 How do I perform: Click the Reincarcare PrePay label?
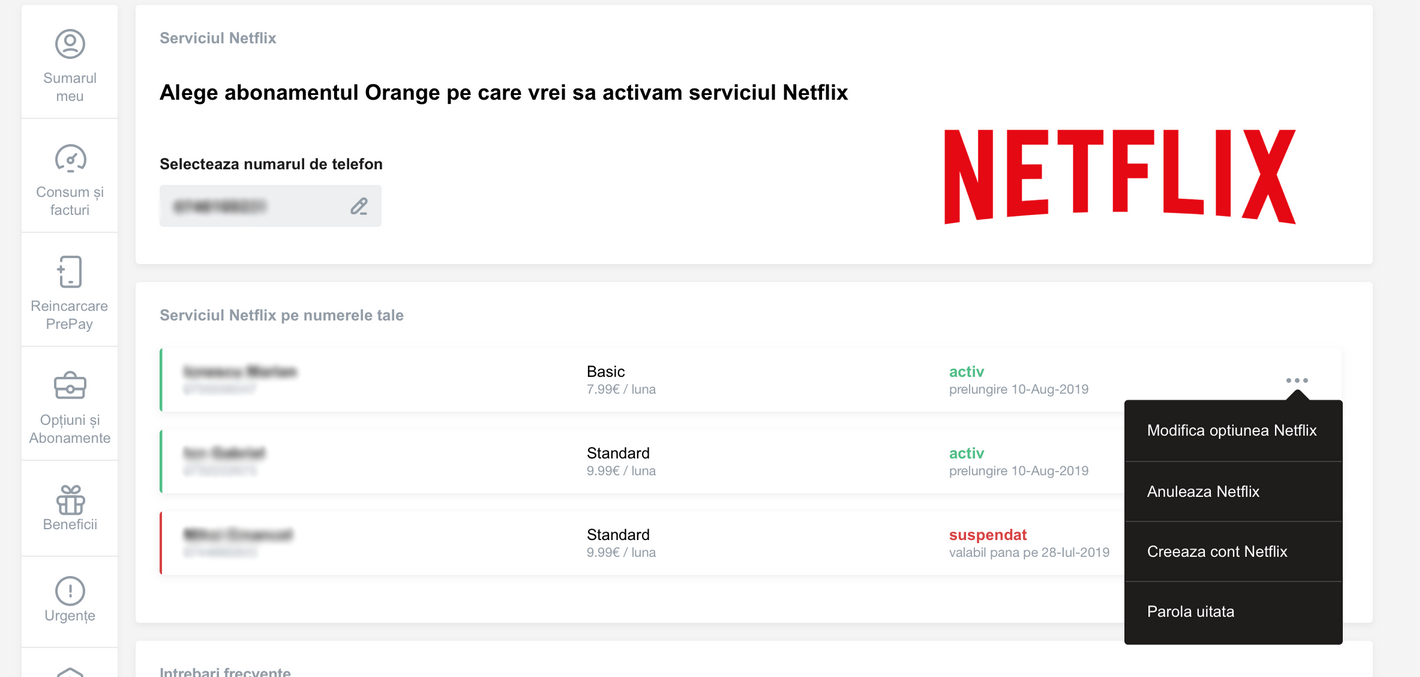pyautogui.click(x=70, y=315)
